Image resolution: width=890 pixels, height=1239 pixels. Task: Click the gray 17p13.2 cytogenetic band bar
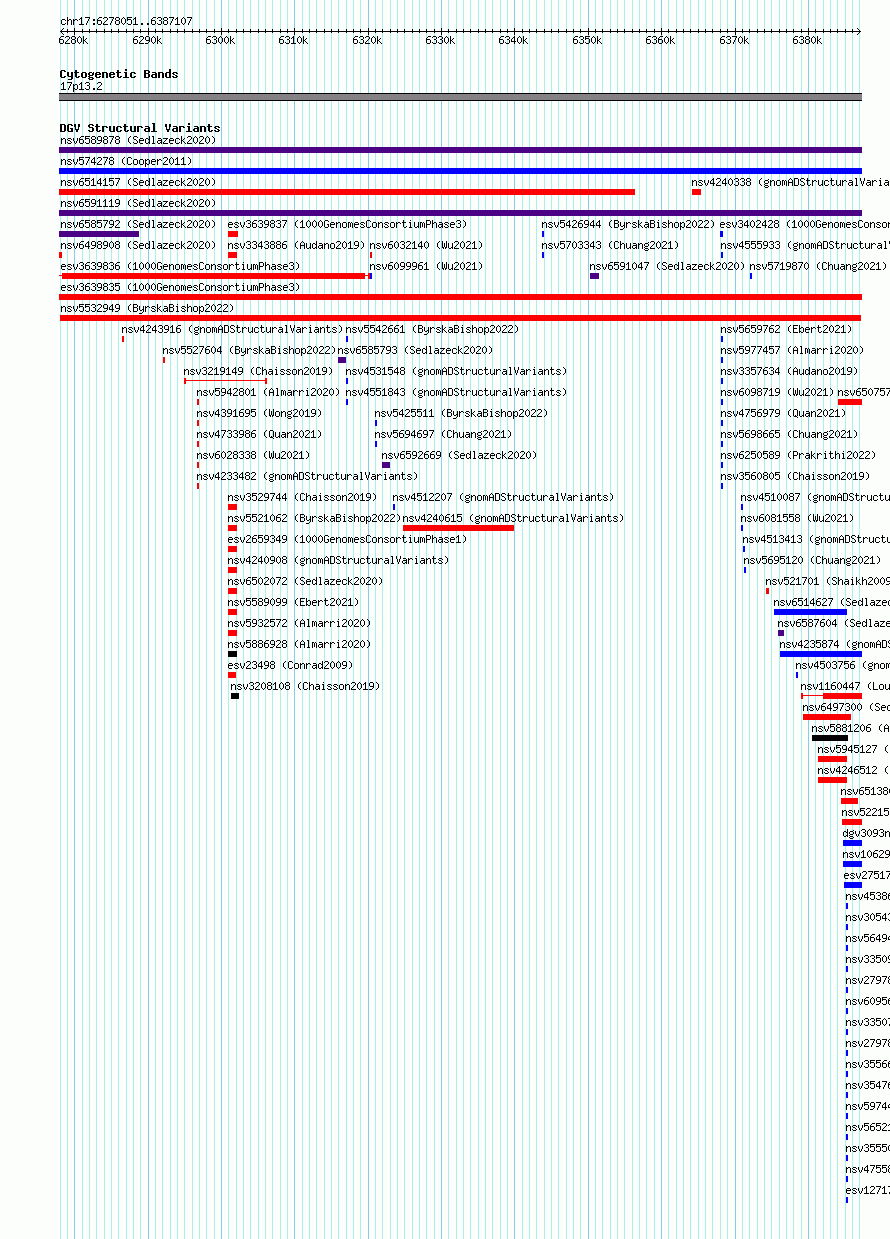460,97
